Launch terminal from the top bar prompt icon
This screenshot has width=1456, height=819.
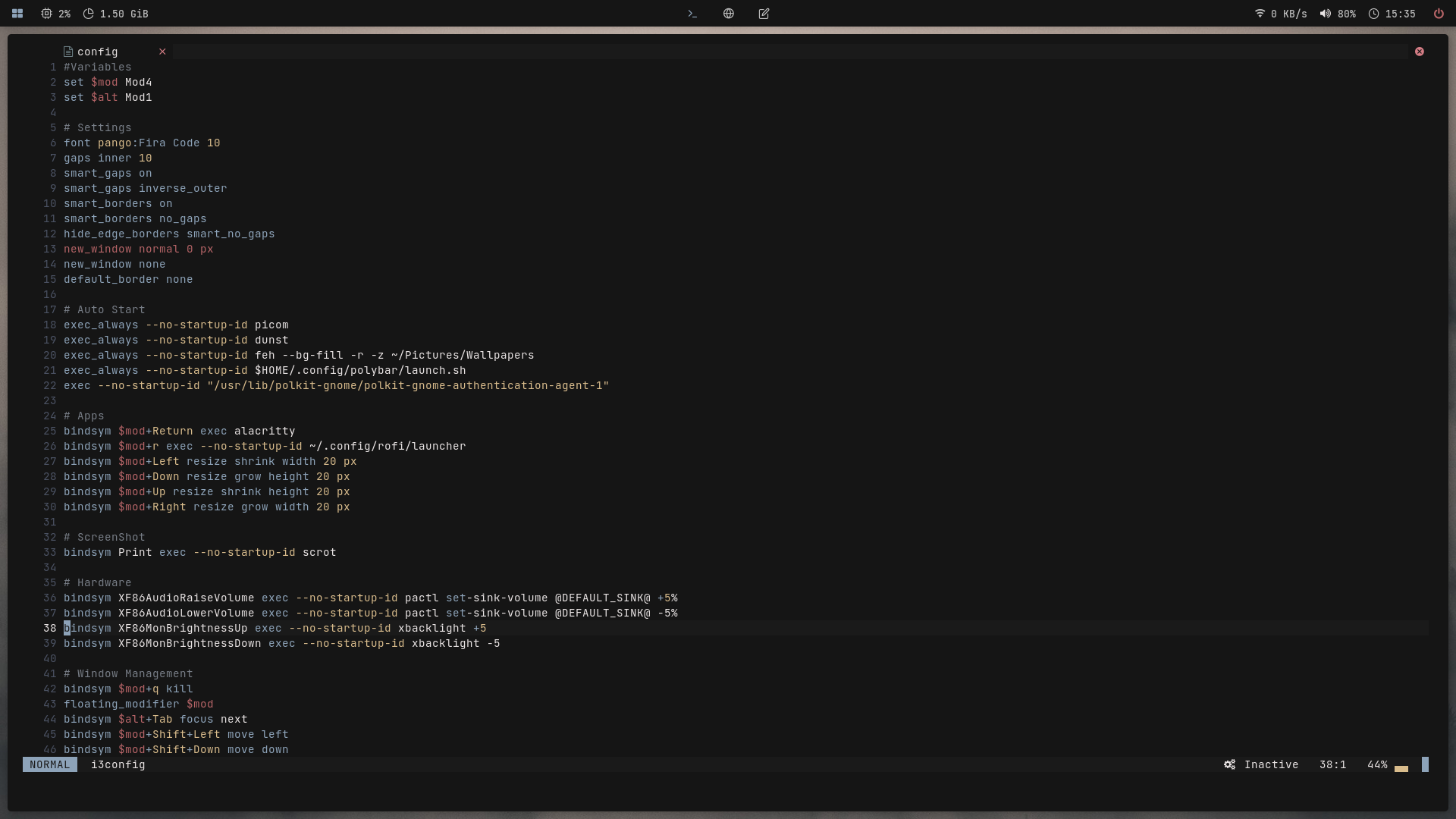click(x=692, y=14)
